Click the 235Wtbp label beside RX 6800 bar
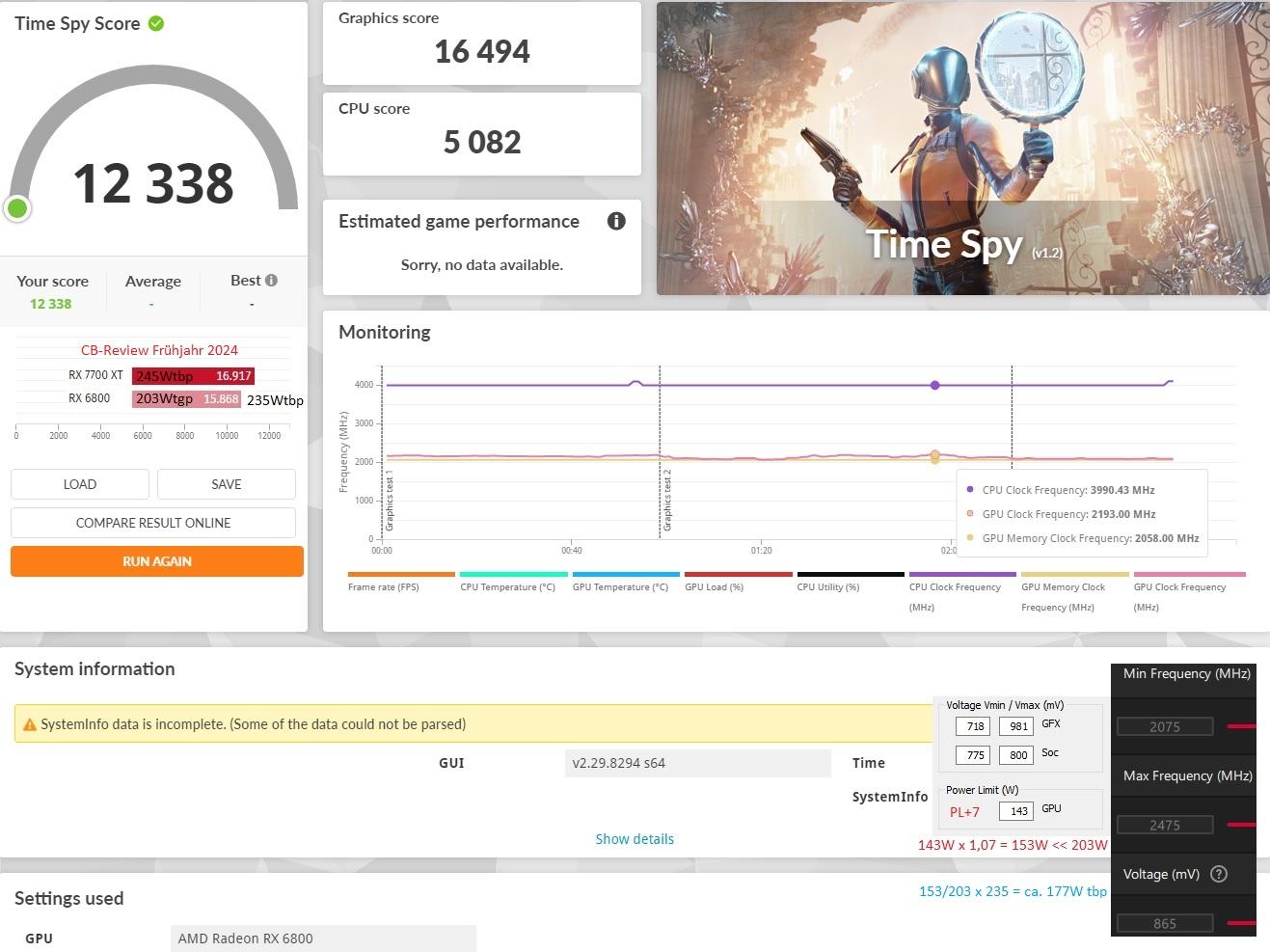This screenshot has height=952, width=1270. coord(275,400)
